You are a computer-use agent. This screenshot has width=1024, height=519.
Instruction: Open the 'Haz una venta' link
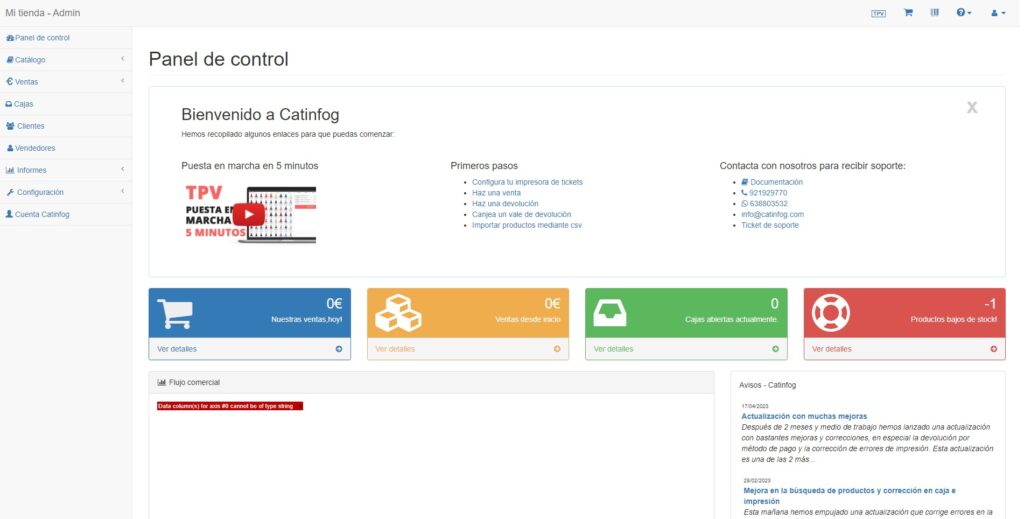tap(496, 193)
